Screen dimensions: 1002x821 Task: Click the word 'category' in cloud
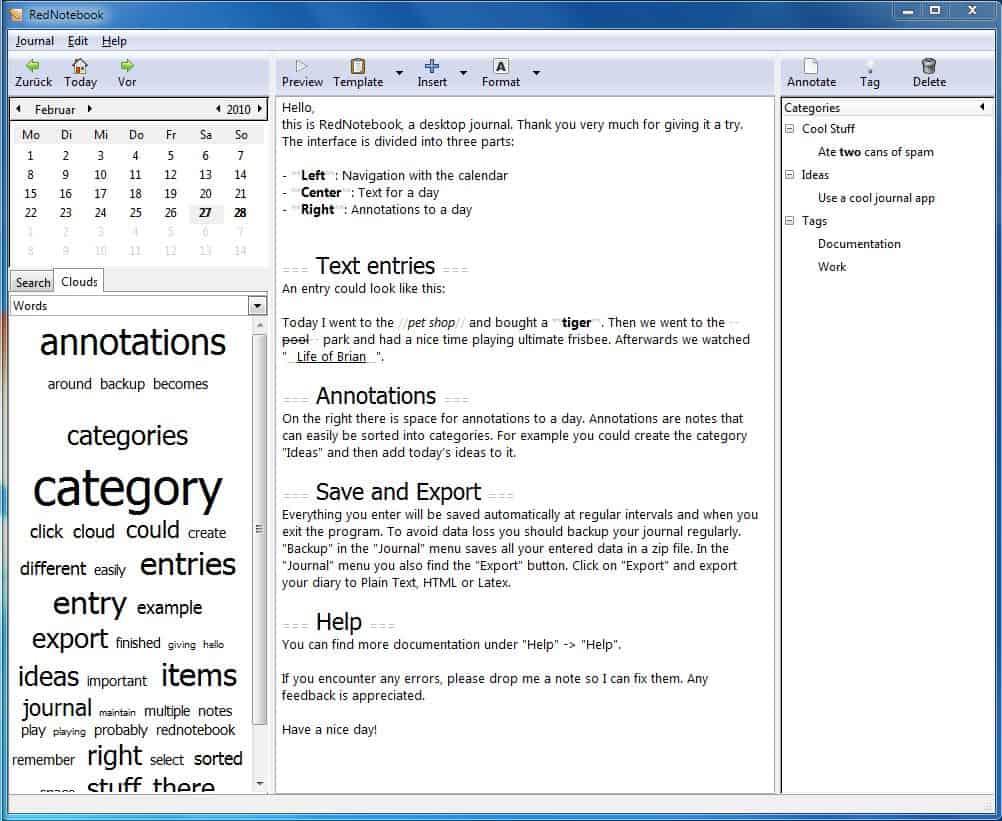pyautogui.click(x=128, y=489)
